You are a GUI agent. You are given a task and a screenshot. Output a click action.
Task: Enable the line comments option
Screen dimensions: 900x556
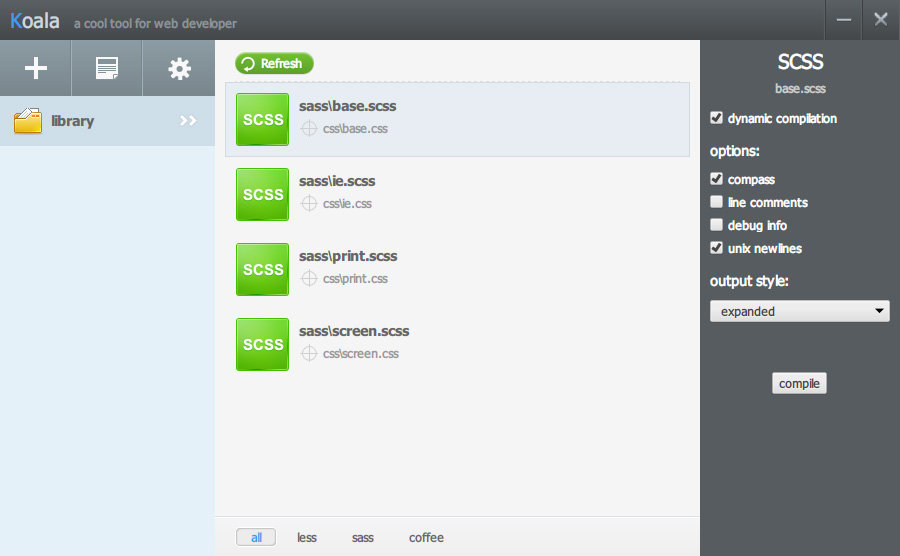(716, 202)
